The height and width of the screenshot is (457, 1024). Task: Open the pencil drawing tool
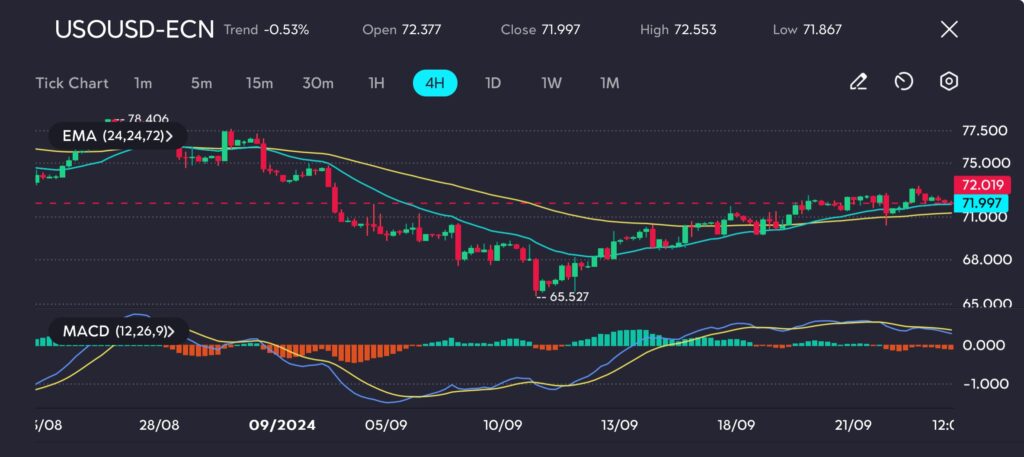point(857,83)
